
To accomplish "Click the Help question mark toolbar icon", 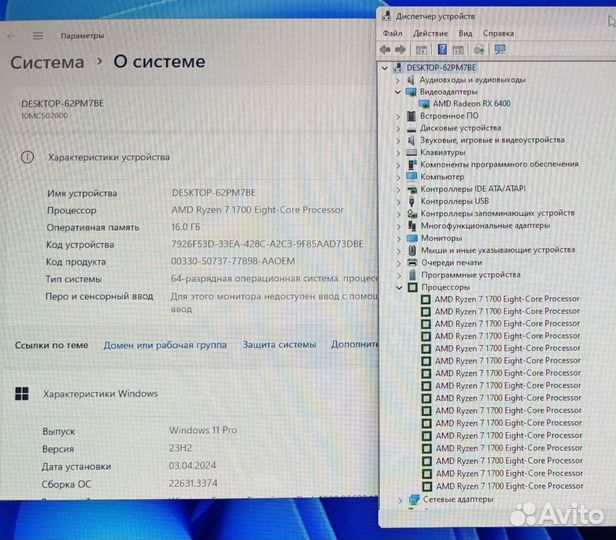I will (442, 49).
